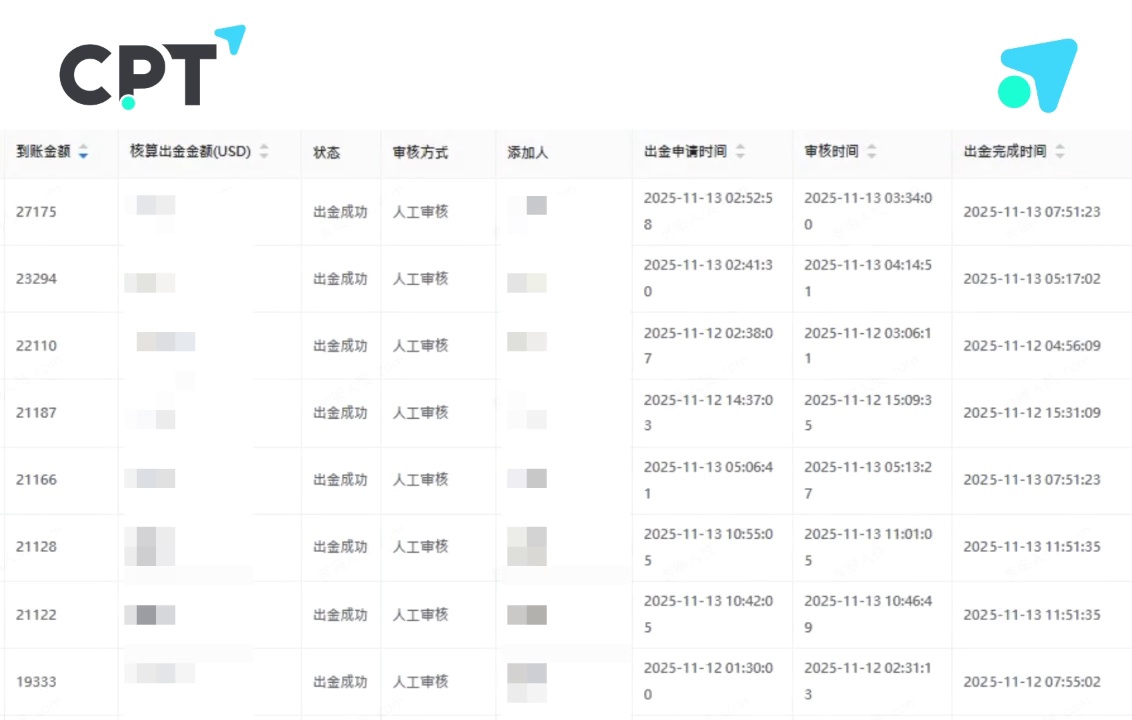
Task: Select the amount cell 21166
Action: [x=36, y=480]
